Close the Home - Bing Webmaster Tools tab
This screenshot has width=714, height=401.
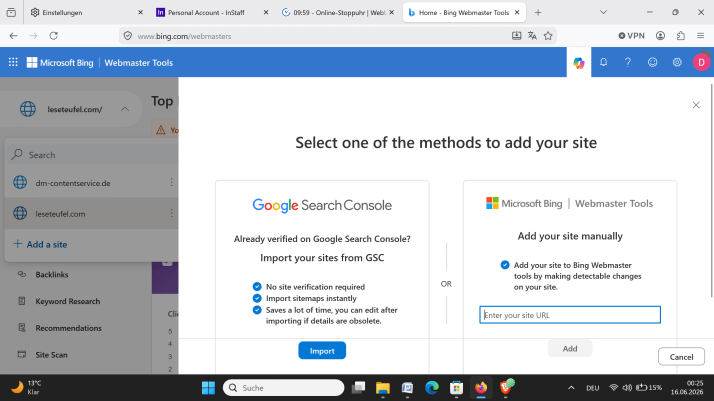click(517, 12)
